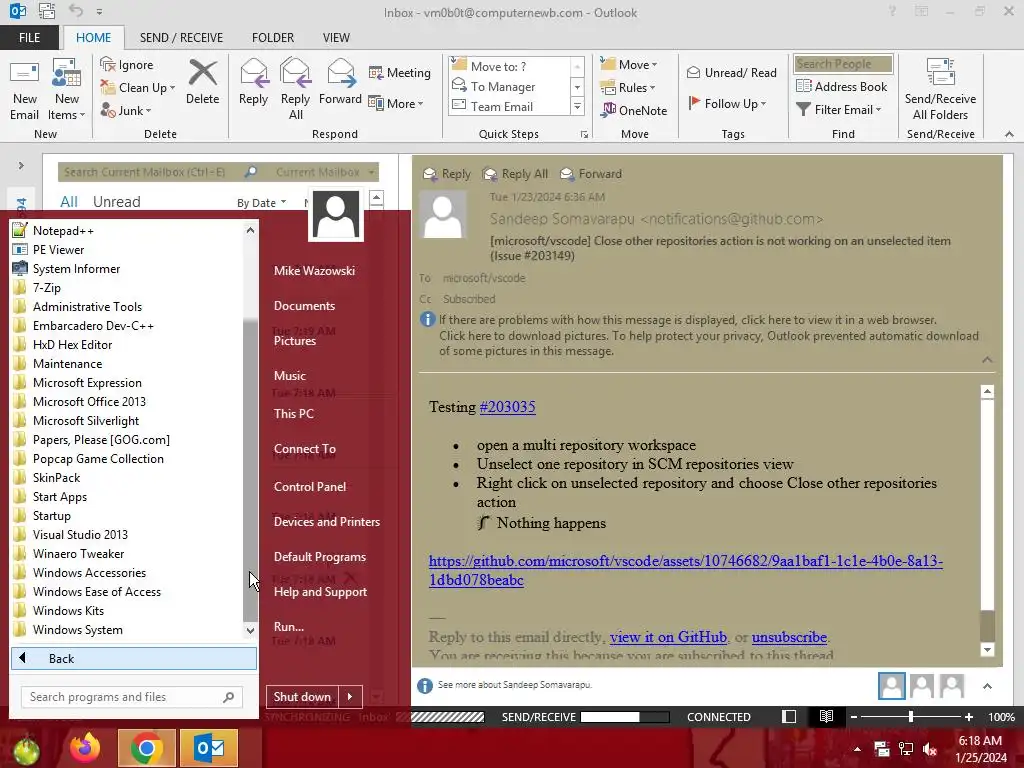
Task: Click Send/Receive All Folders
Action: [940, 90]
